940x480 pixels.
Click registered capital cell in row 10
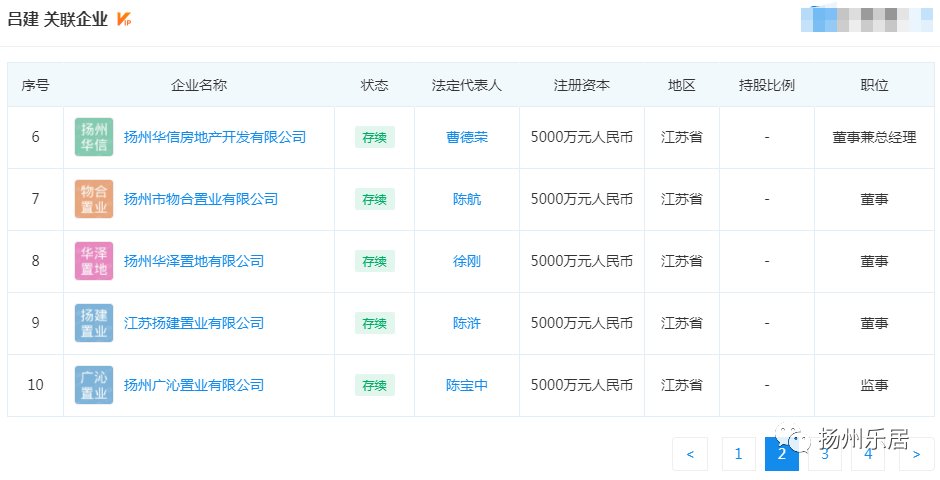point(582,385)
